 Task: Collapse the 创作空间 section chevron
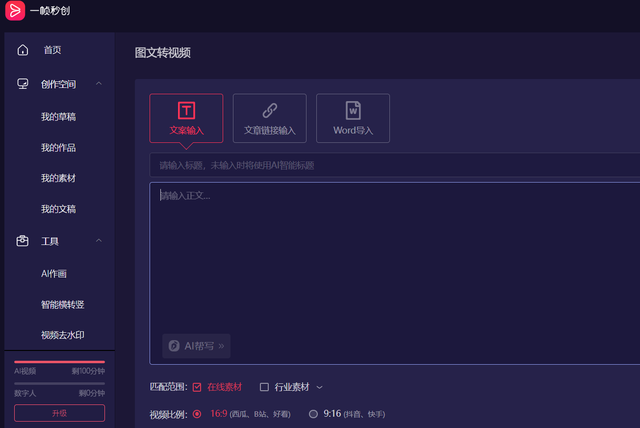pos(99,83)
